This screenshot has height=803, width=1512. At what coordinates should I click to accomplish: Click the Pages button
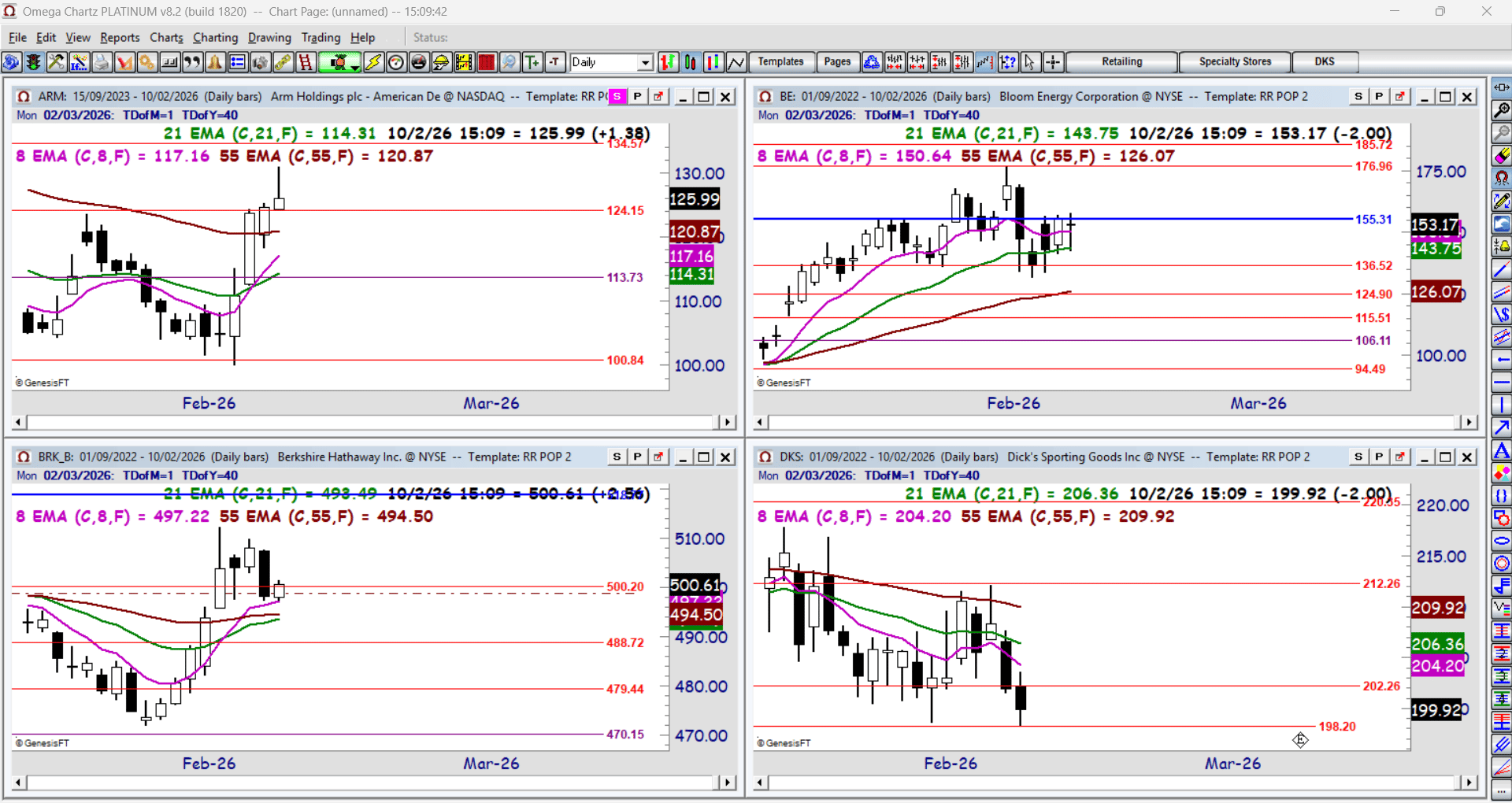click(837, 62)
